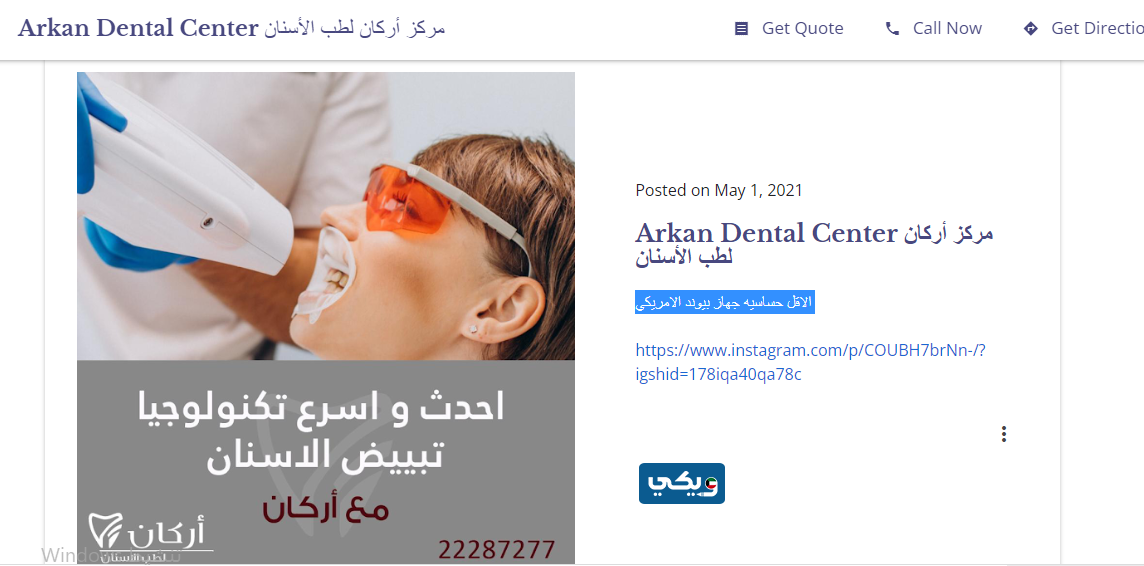The width and height of the screenshot is (1144, 566).
Task: Click the highlighted Arabic description text
Action: point(724,302)
